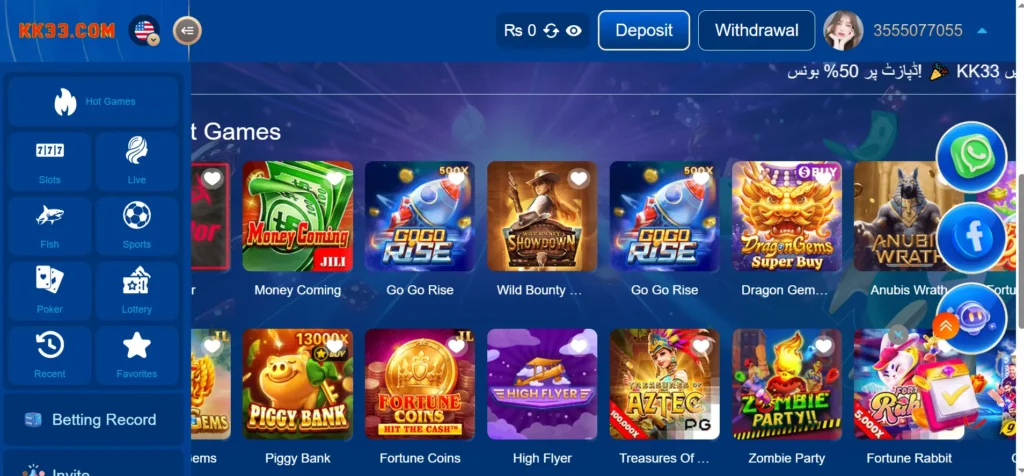Viewport: 1024px width, 476px height.
Task: Select Hot Games tab in sidebar
Action: tap(93, 102)
